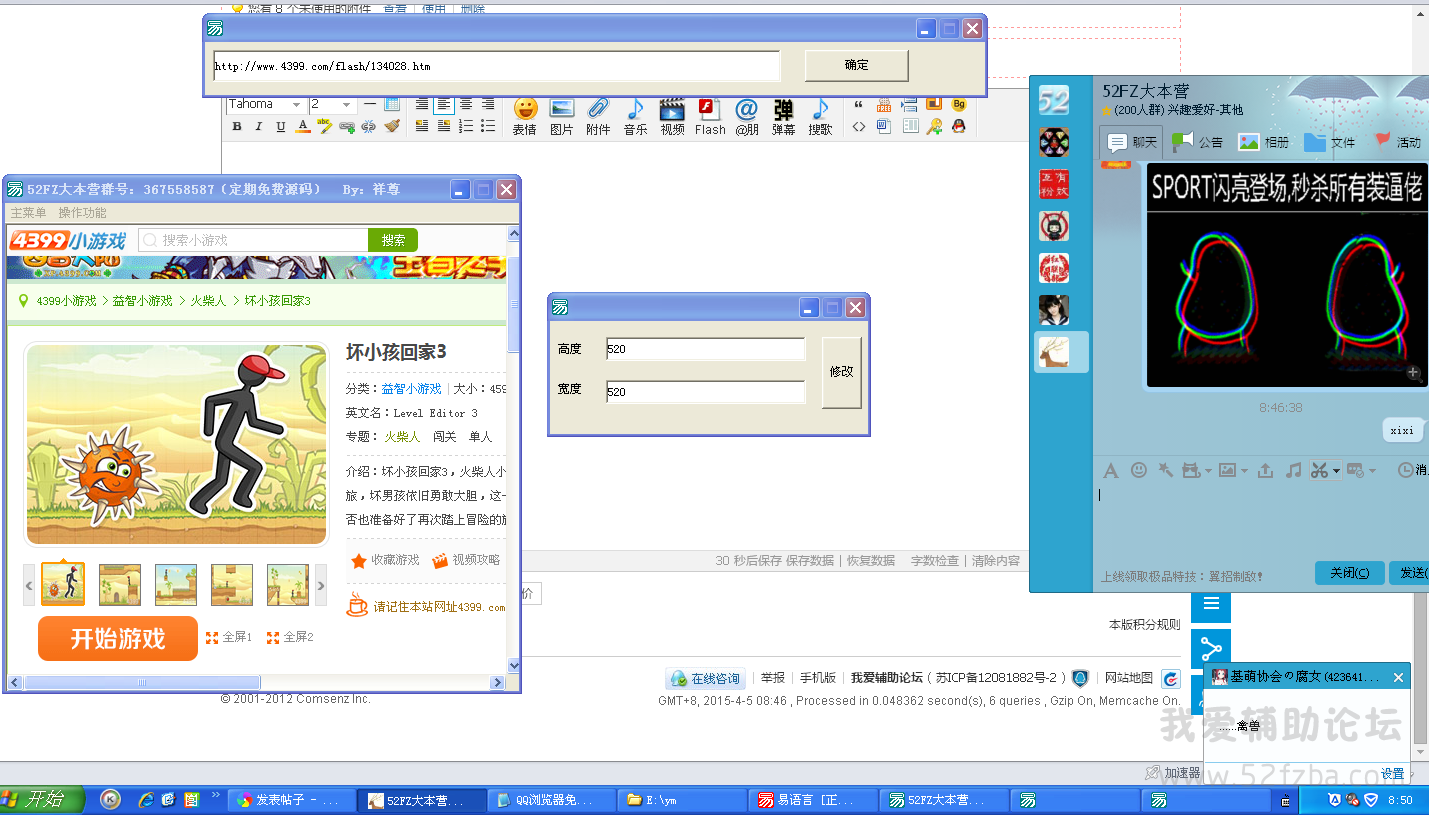
Task: Click the green 搜索 button on 4399 page
Action: [x=393, y=240]
